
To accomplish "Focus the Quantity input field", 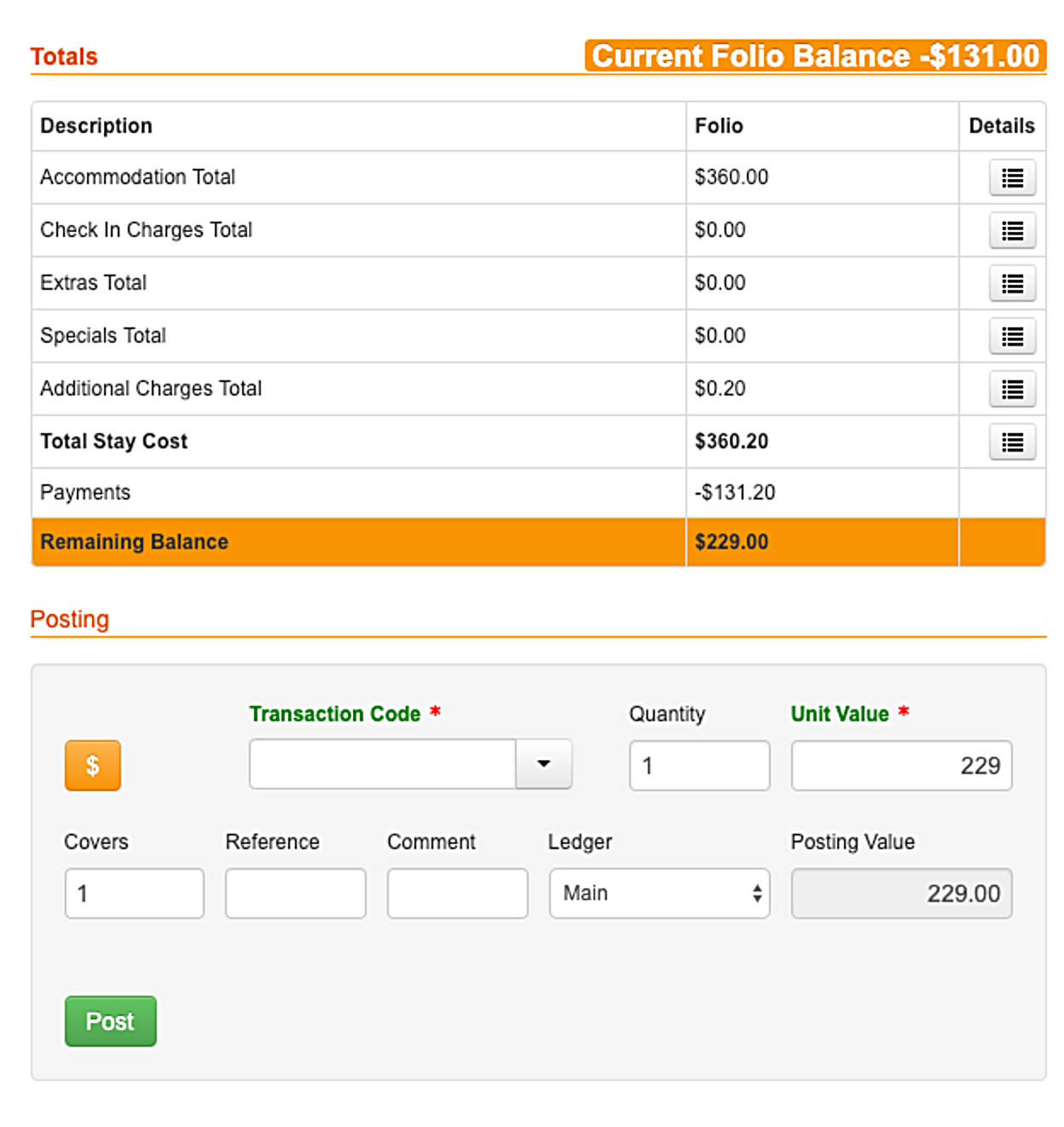I will [x=700, y=765].
